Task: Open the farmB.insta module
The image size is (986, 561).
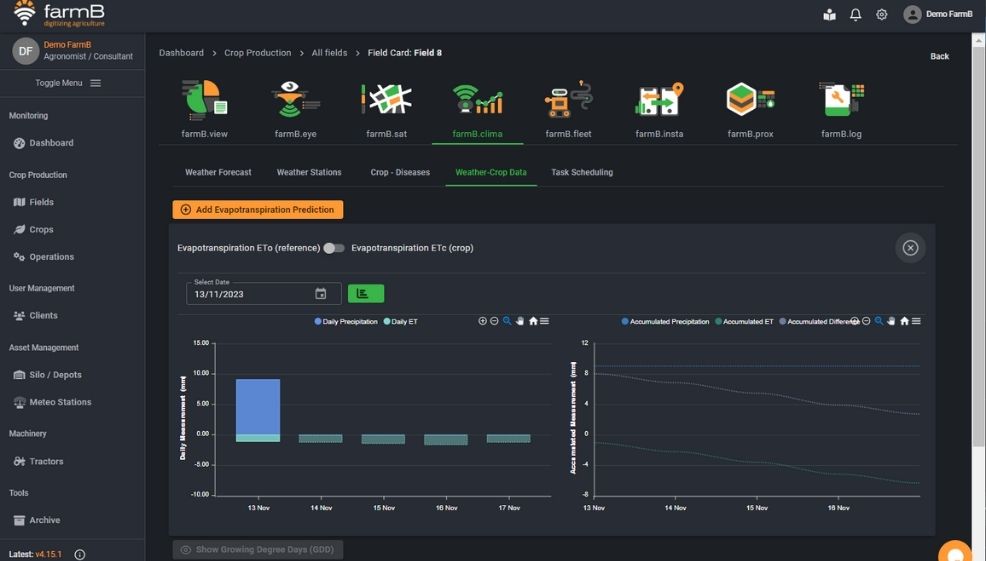Action: (x=659, y=108)
